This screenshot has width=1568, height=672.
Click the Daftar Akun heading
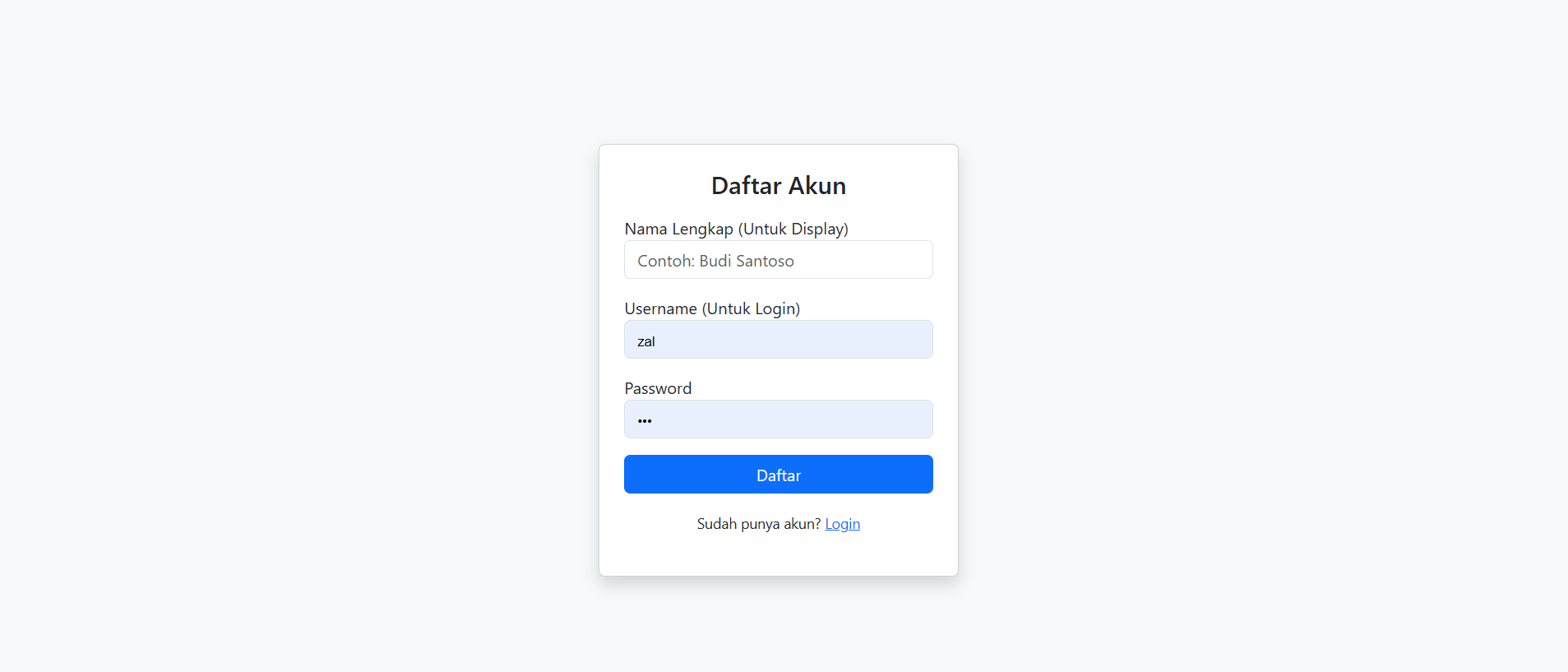[x=778, y=186]
